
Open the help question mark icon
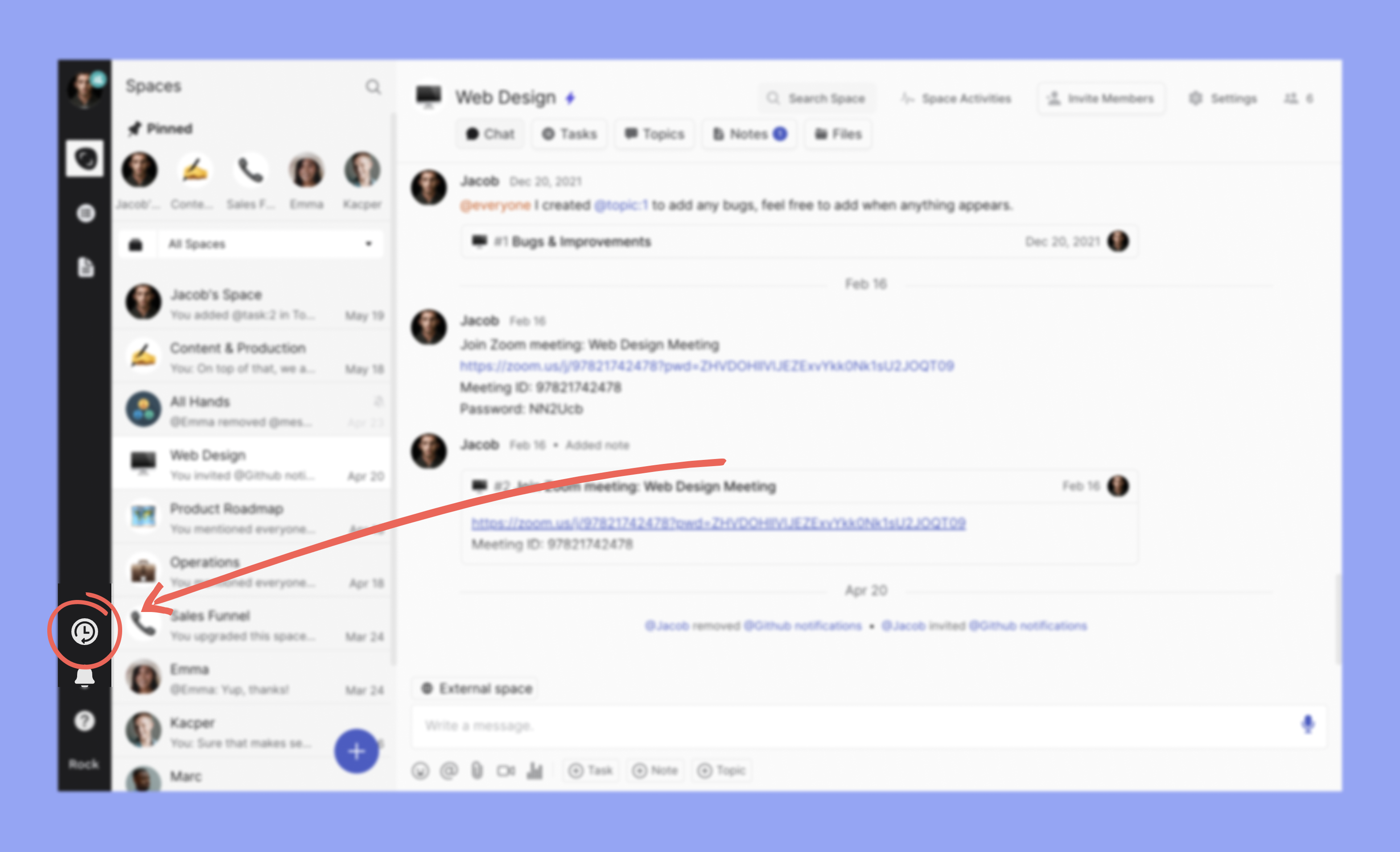point(85,721)
